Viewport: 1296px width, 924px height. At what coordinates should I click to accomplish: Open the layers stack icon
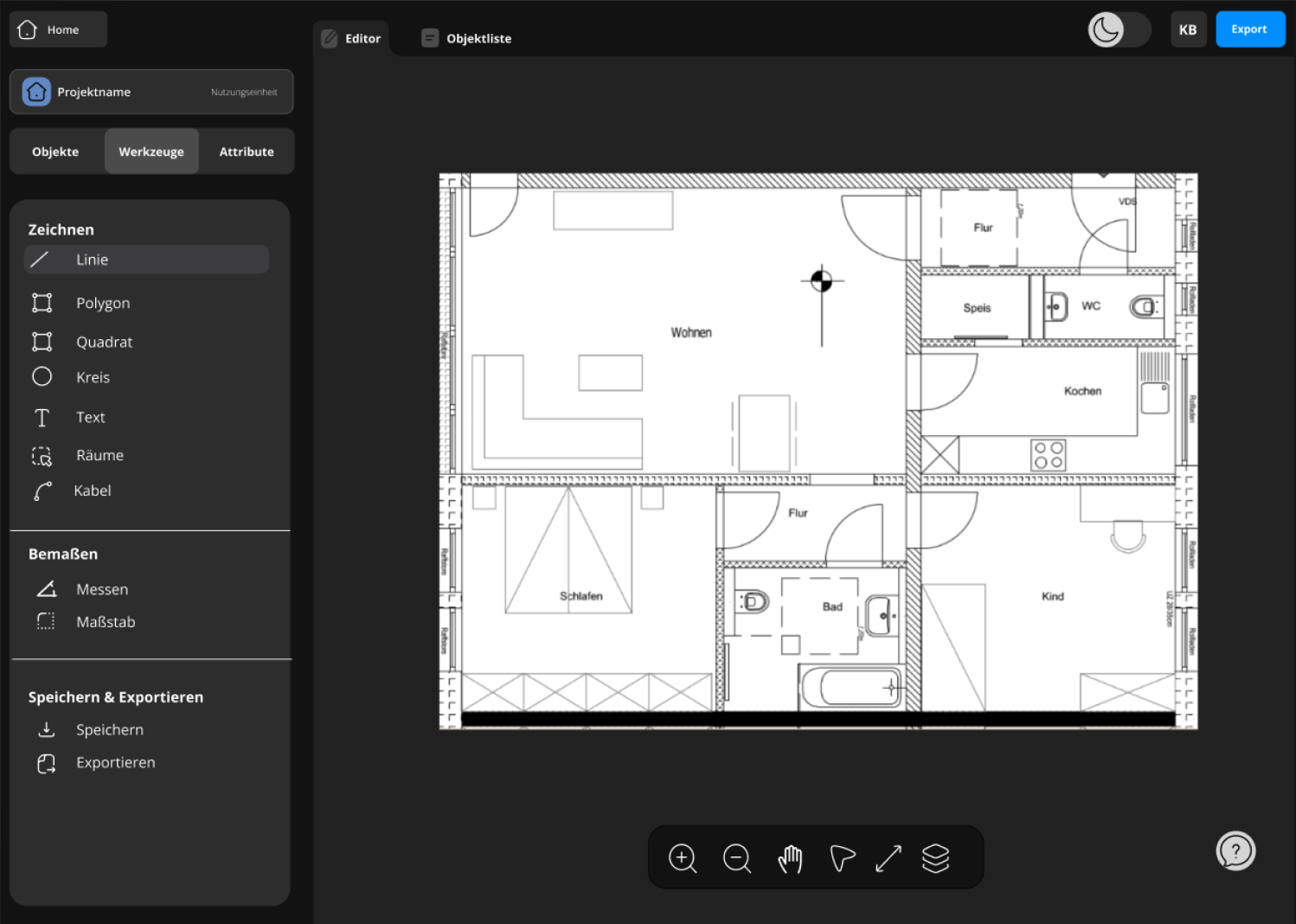935,857
